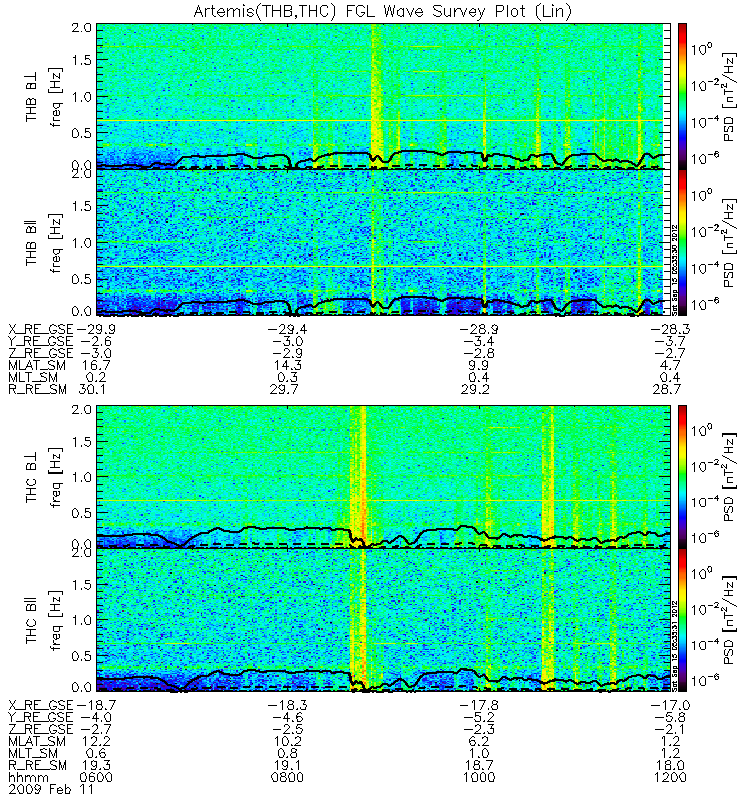This screenshot has height=800, width=750.
Task: Select the THC B-parallel spectrogram panel
Action: [x=383, y=620]
